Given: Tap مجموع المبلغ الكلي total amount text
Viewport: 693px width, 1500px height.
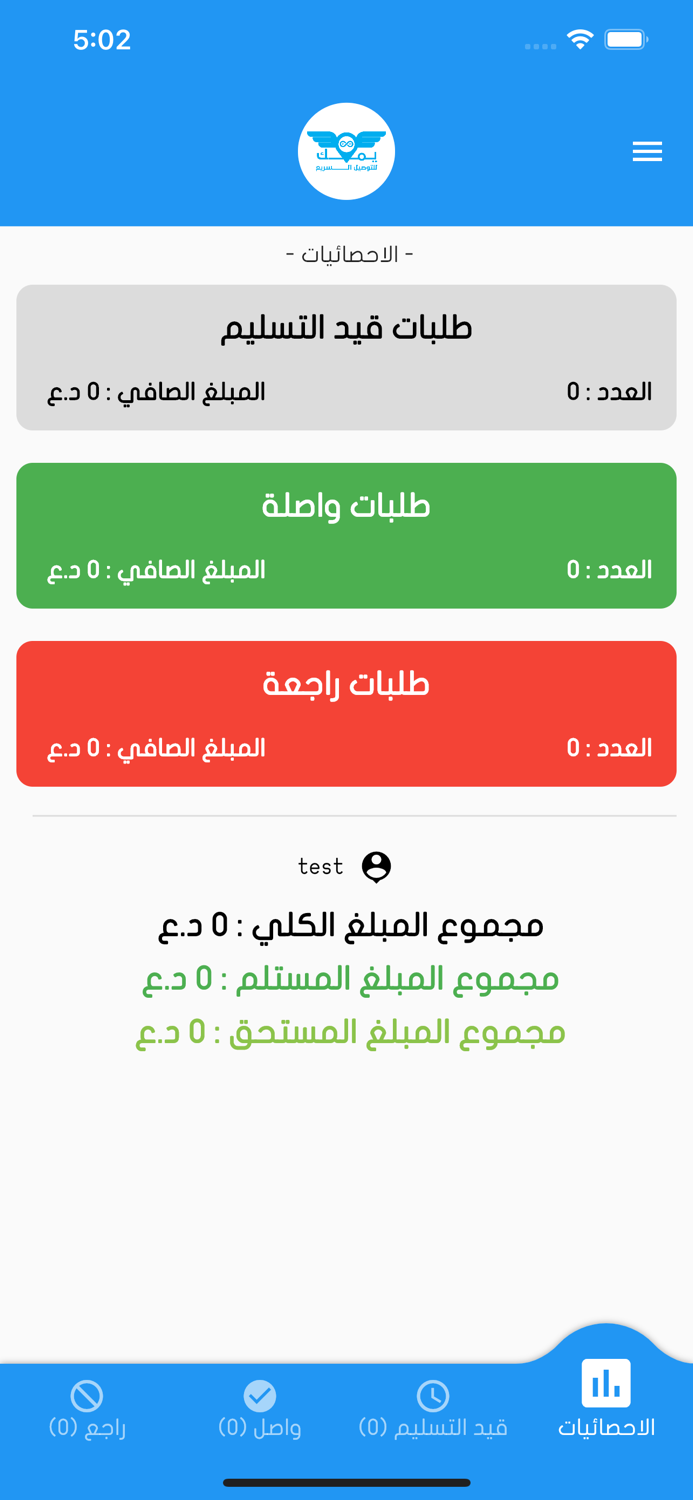Looking at the screenshot, I should pyautogui.click(x=346, y=925).
